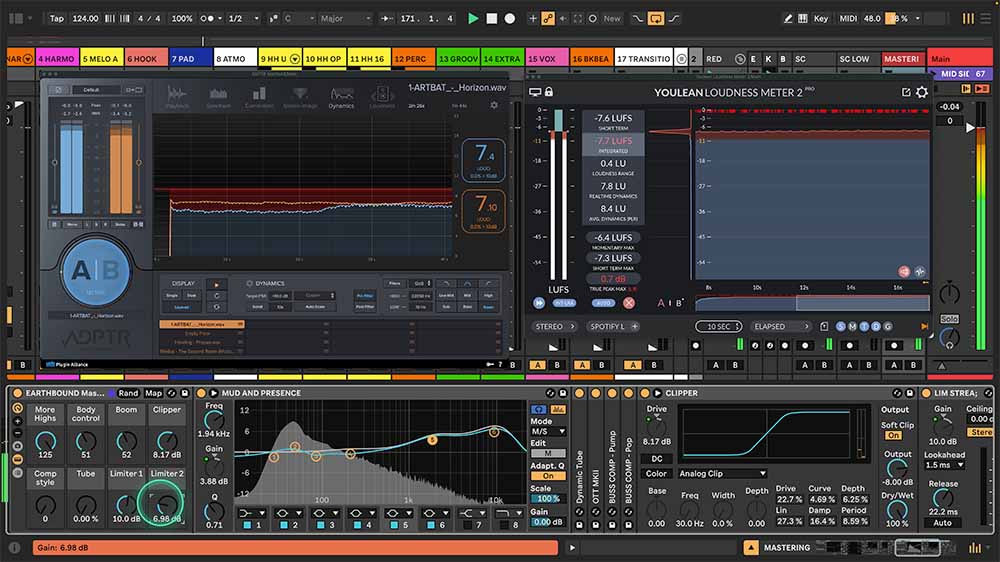Open the SPOTIFY L preset selector
Image resolution: width=1000 pixels, height=562 pixels.
tap(614, 327)
